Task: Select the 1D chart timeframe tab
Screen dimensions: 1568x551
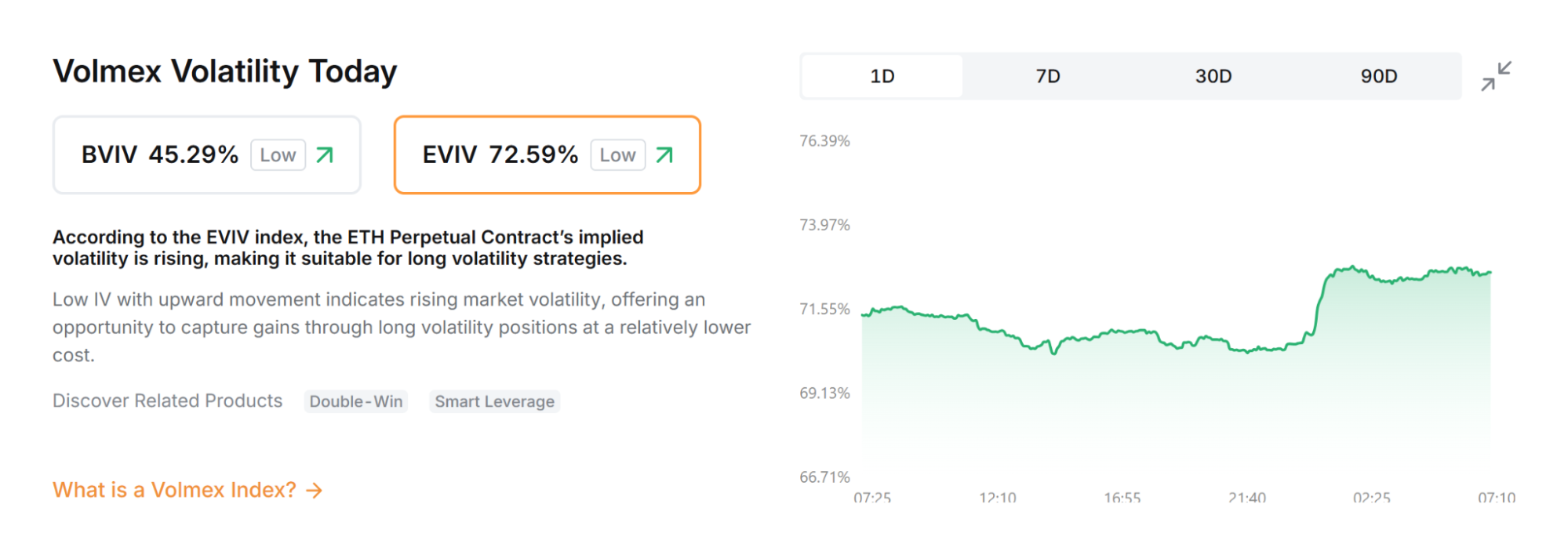Action: point(882,76)
